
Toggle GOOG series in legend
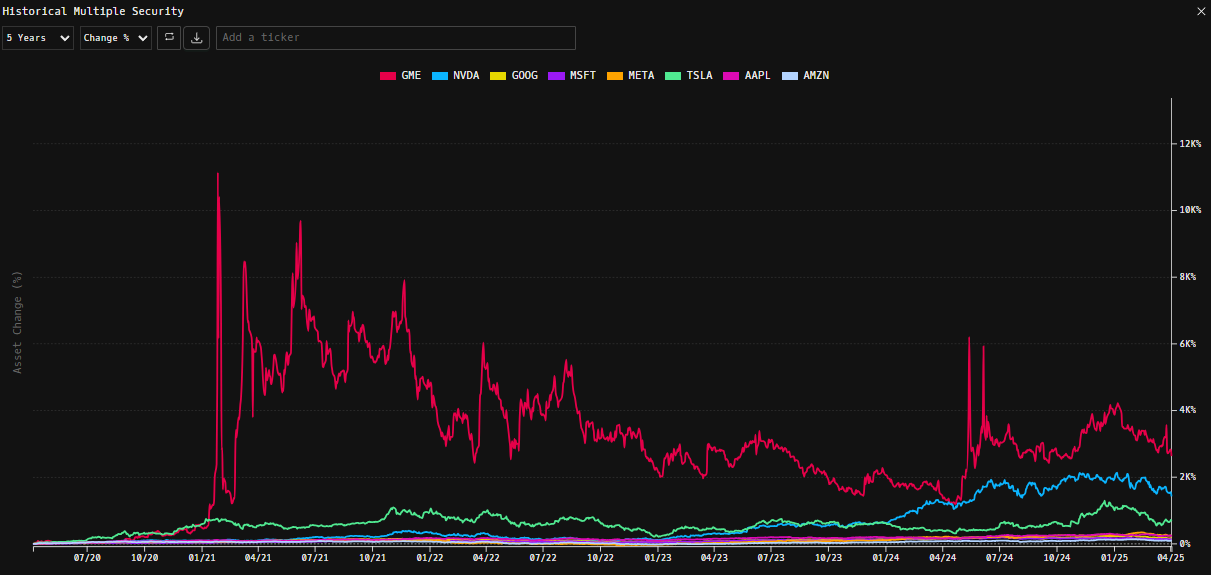514,76
